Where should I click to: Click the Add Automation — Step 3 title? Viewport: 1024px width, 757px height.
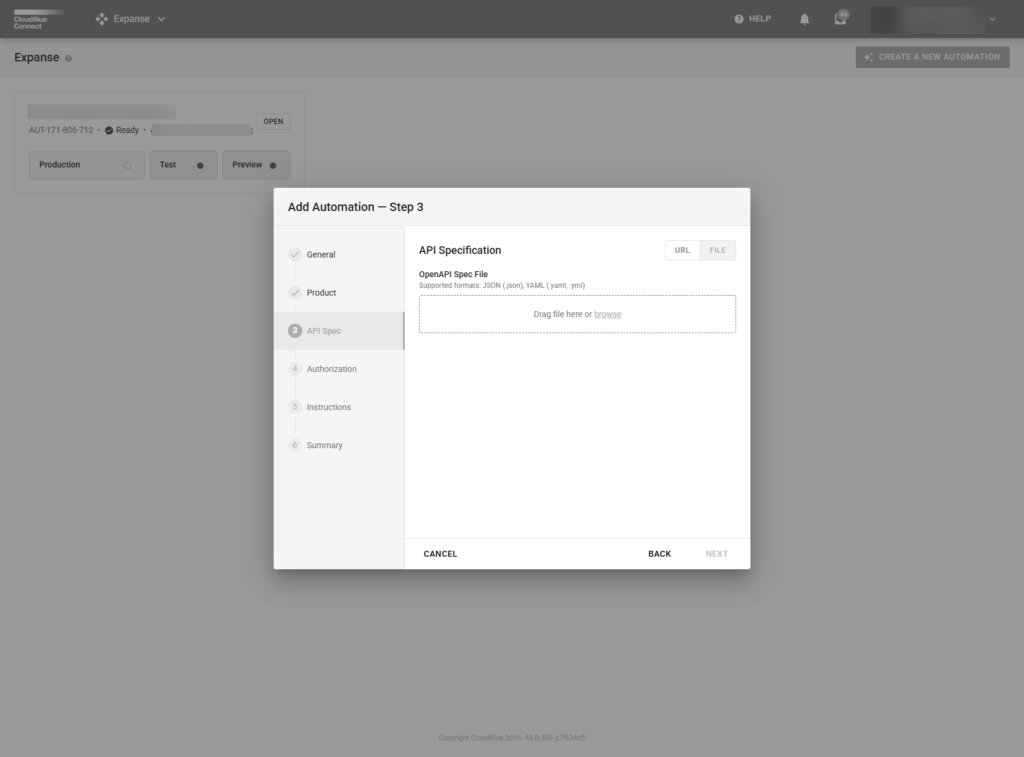click(355, 207)
